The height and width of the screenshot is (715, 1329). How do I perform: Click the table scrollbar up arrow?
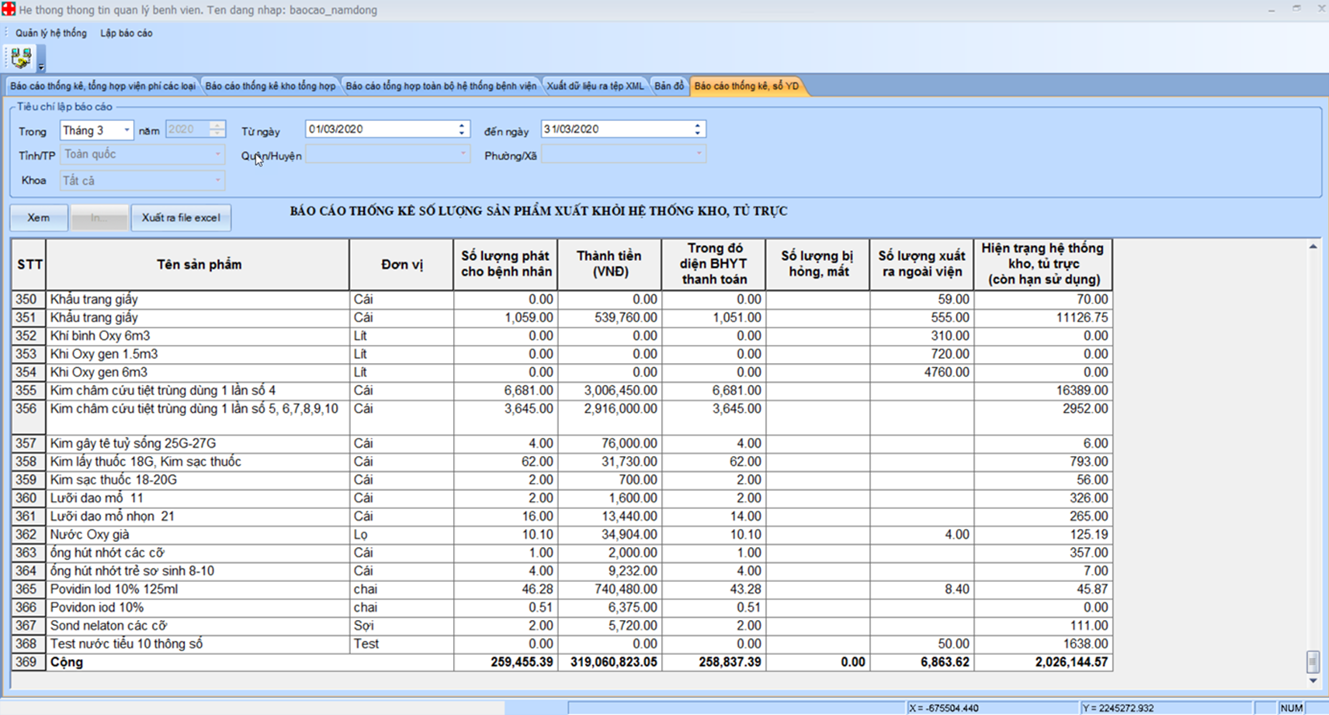(x=1313, y=247)
